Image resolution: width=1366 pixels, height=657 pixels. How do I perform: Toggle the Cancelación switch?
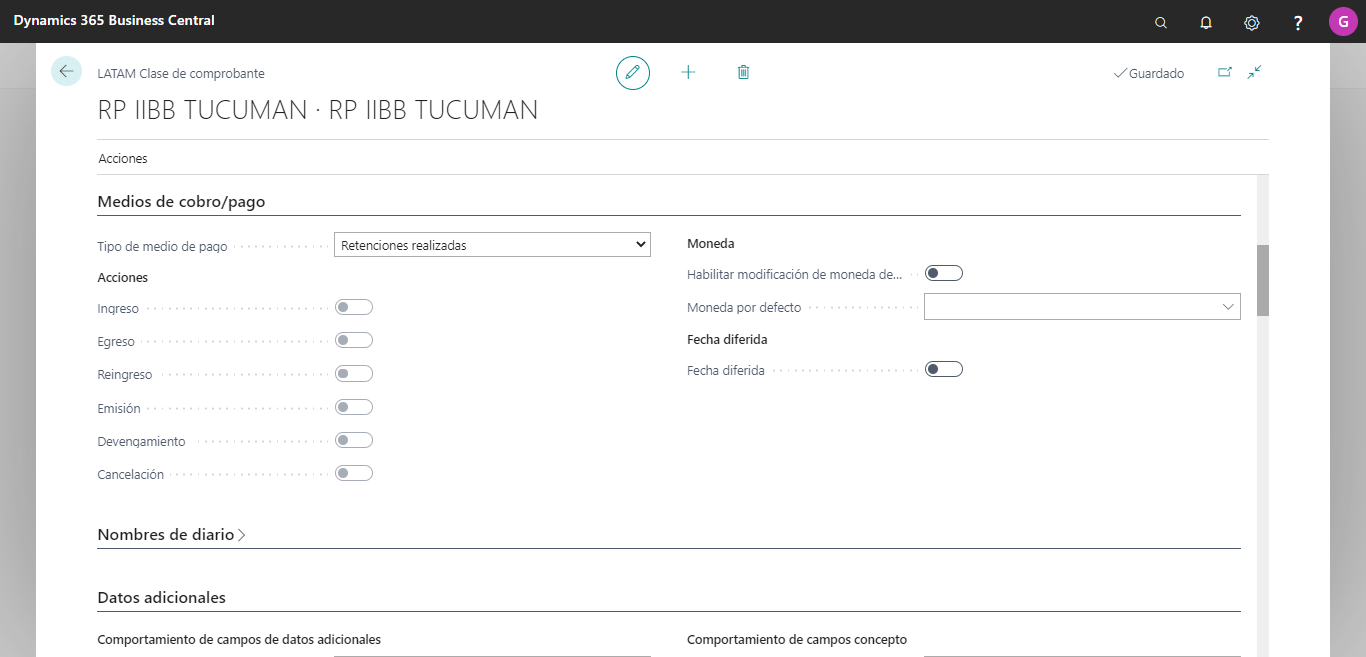pos(354,473)
